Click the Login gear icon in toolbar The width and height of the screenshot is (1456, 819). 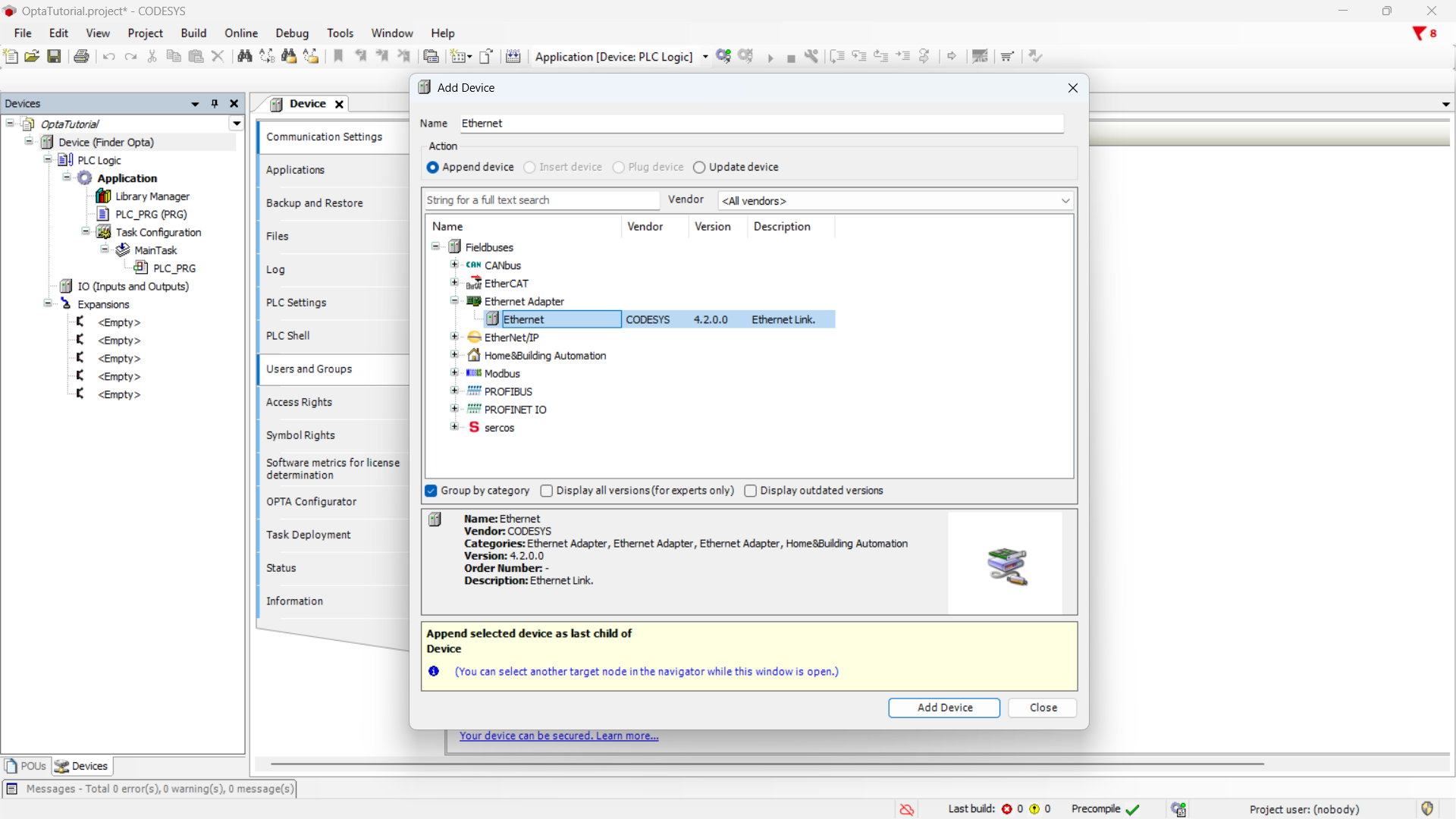tap(723, 56)
